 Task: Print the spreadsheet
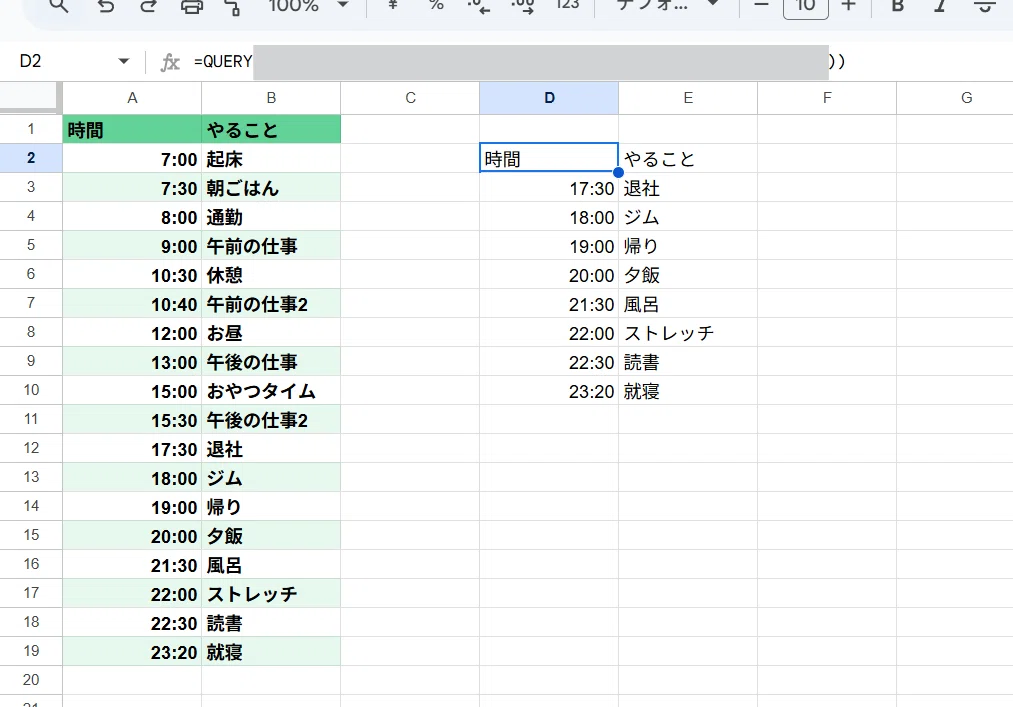pyautogui.click(x=192, y=6)
